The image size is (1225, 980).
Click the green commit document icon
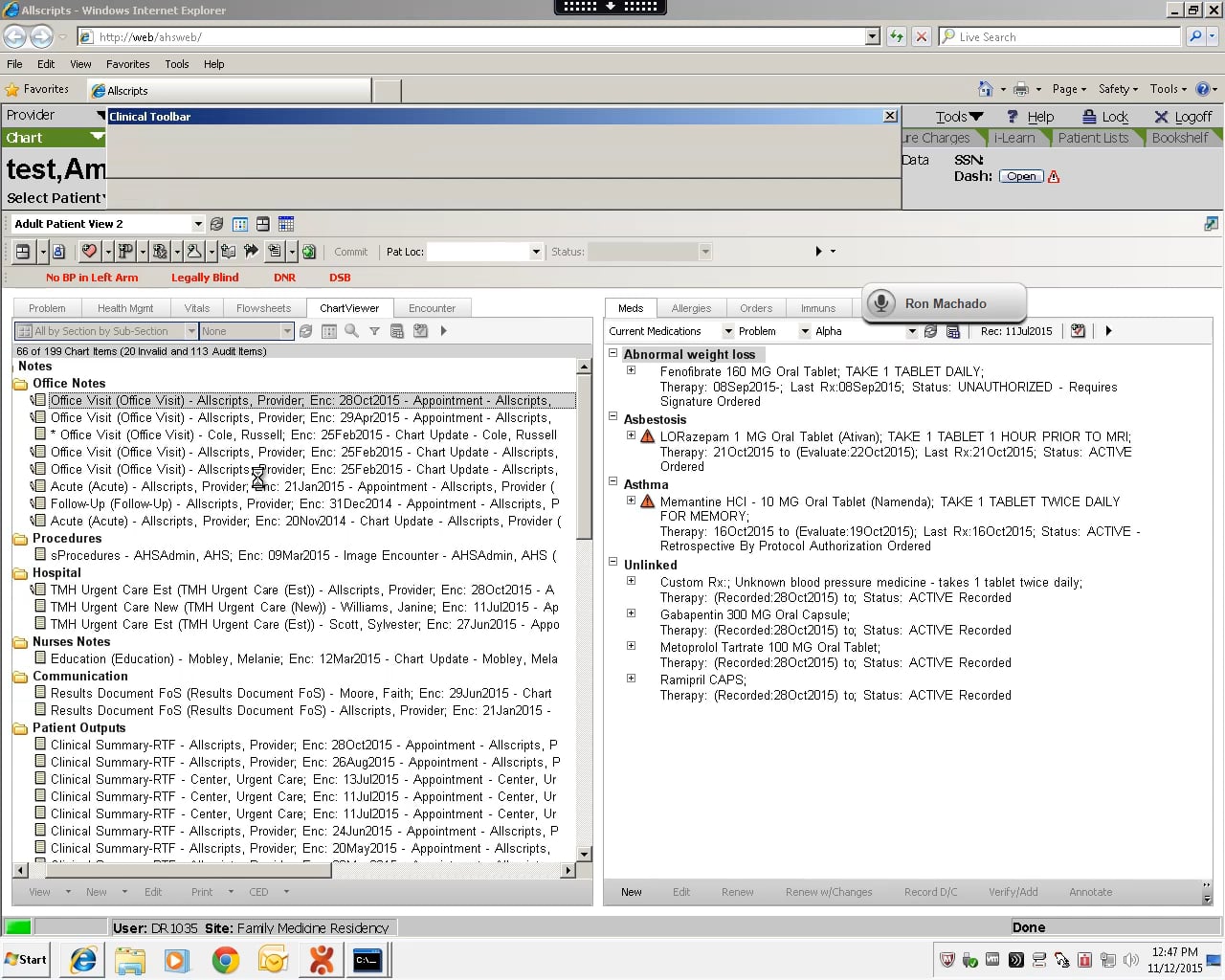pyautogui.click(x=309, y=252)
